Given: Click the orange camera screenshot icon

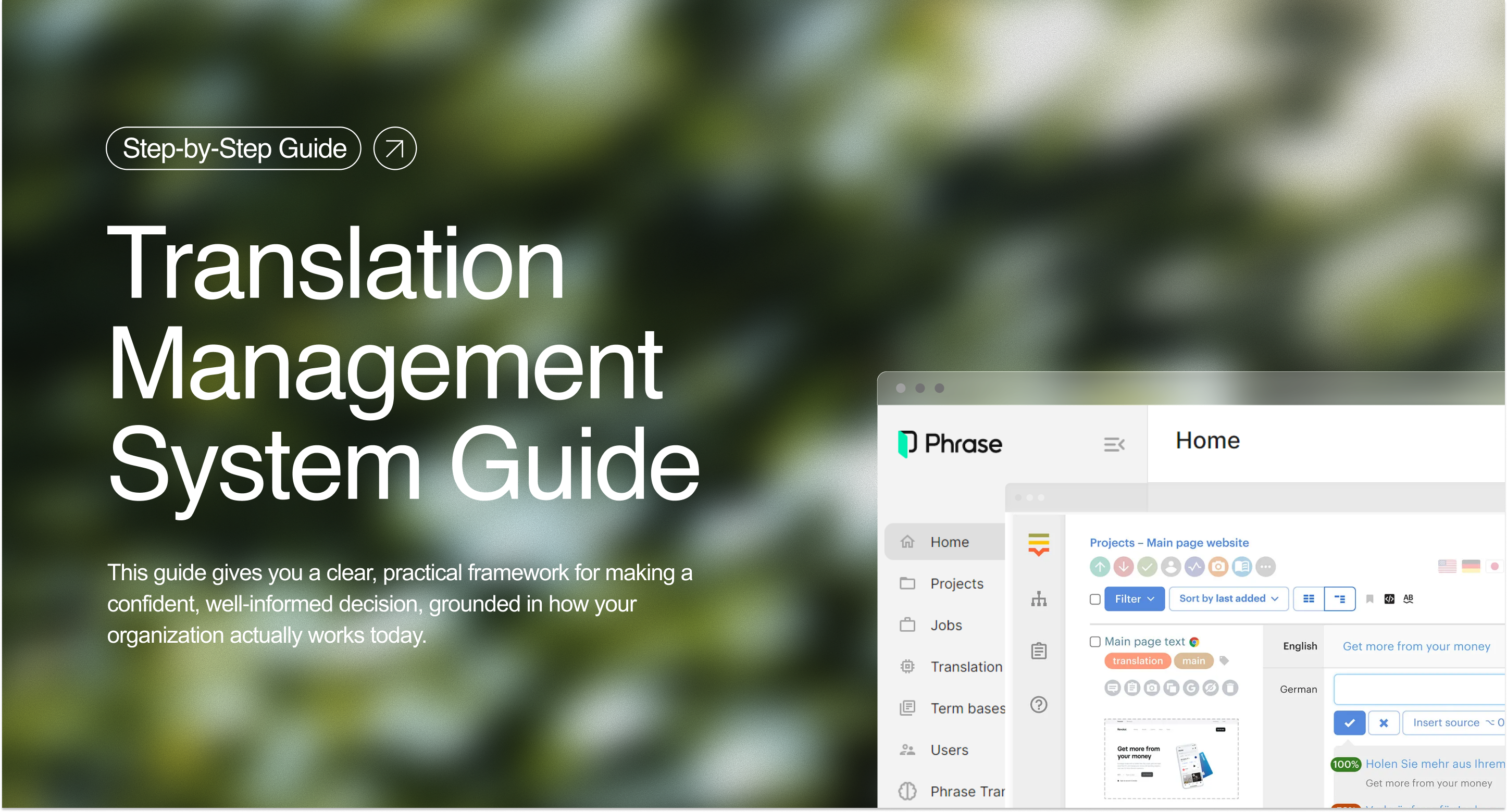Looking at the screenshot, I should [x=1218, y=567].
